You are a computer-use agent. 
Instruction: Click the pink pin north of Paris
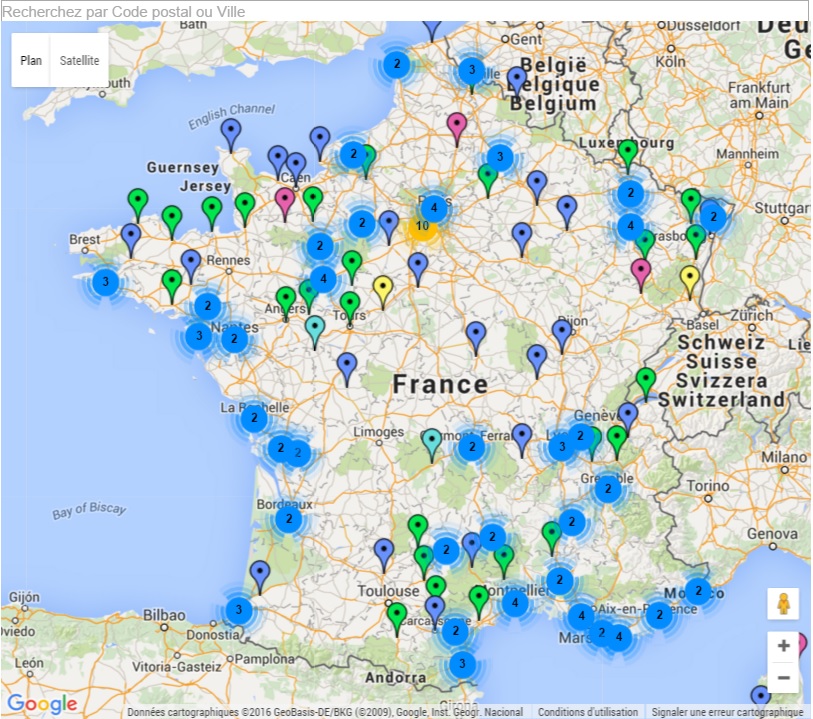click(x=457, y=126)
